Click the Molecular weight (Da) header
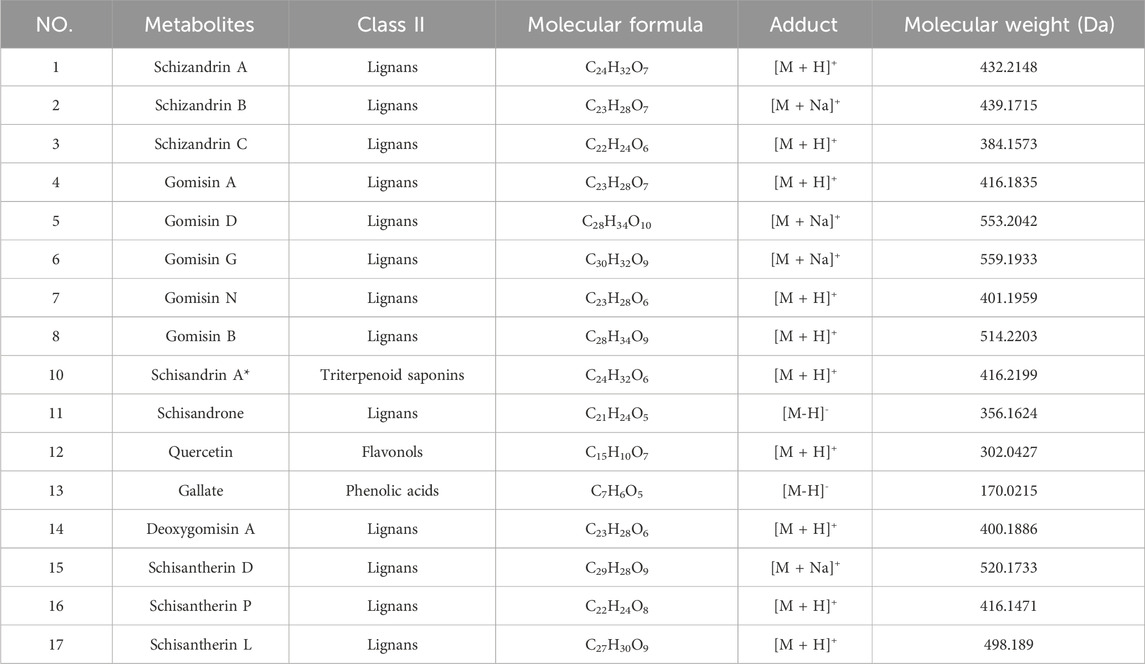 (1008, 25)
